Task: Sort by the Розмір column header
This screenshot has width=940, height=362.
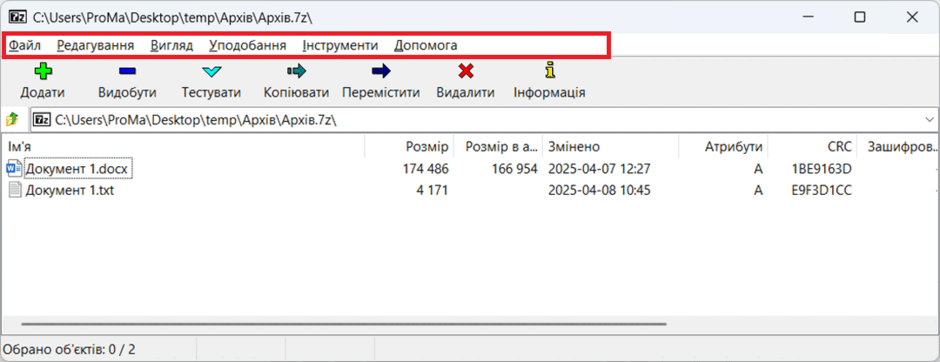Action: 409,147
